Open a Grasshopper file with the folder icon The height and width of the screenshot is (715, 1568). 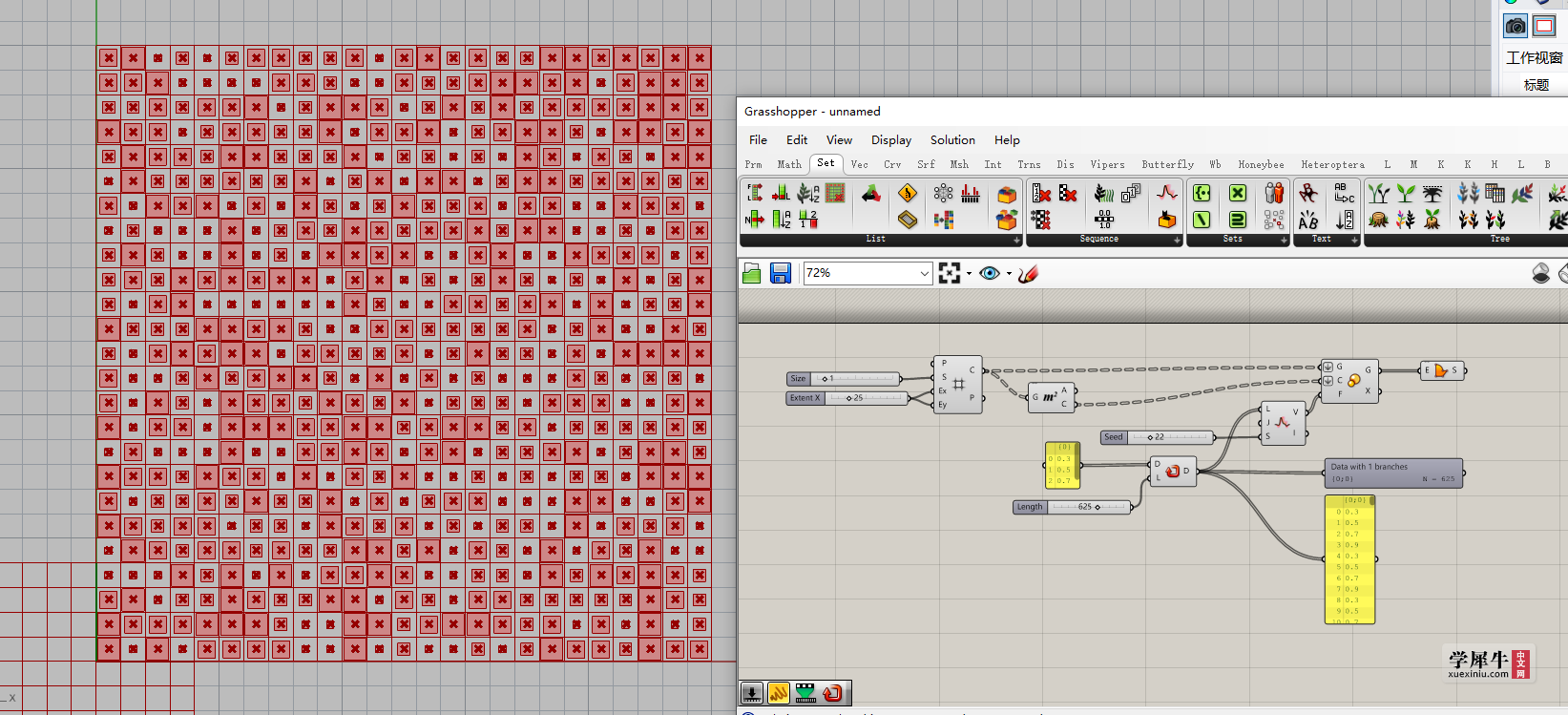(752, 274)
